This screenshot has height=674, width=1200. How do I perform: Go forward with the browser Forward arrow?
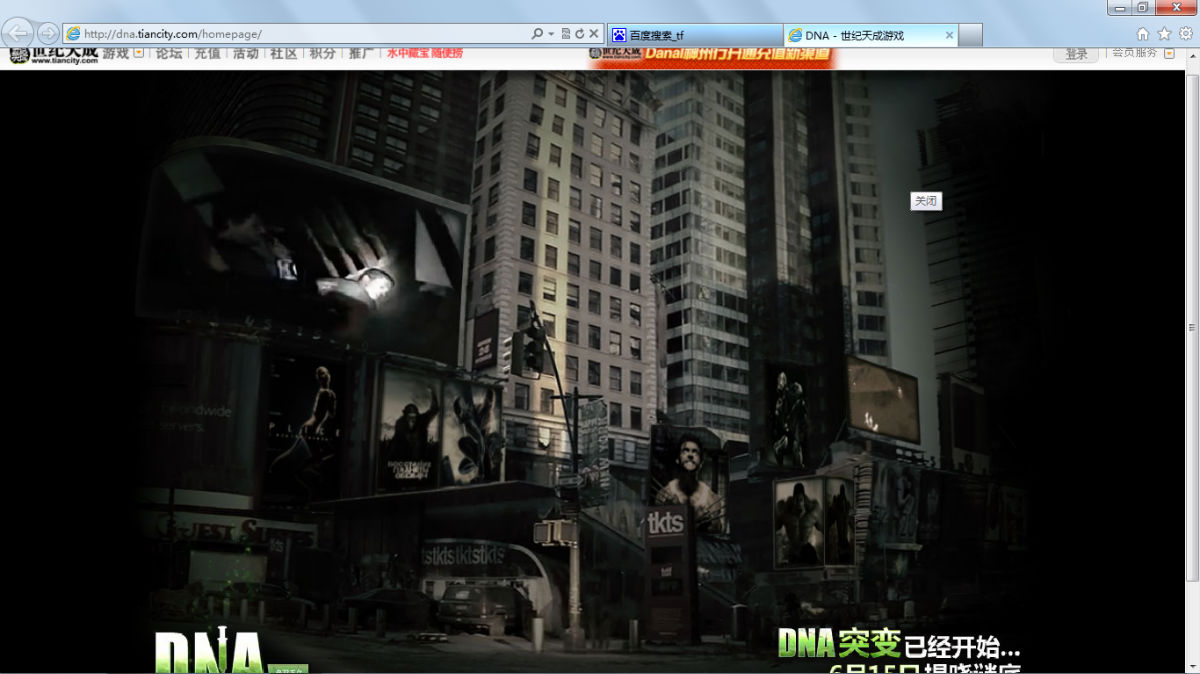tap(48, 34)
